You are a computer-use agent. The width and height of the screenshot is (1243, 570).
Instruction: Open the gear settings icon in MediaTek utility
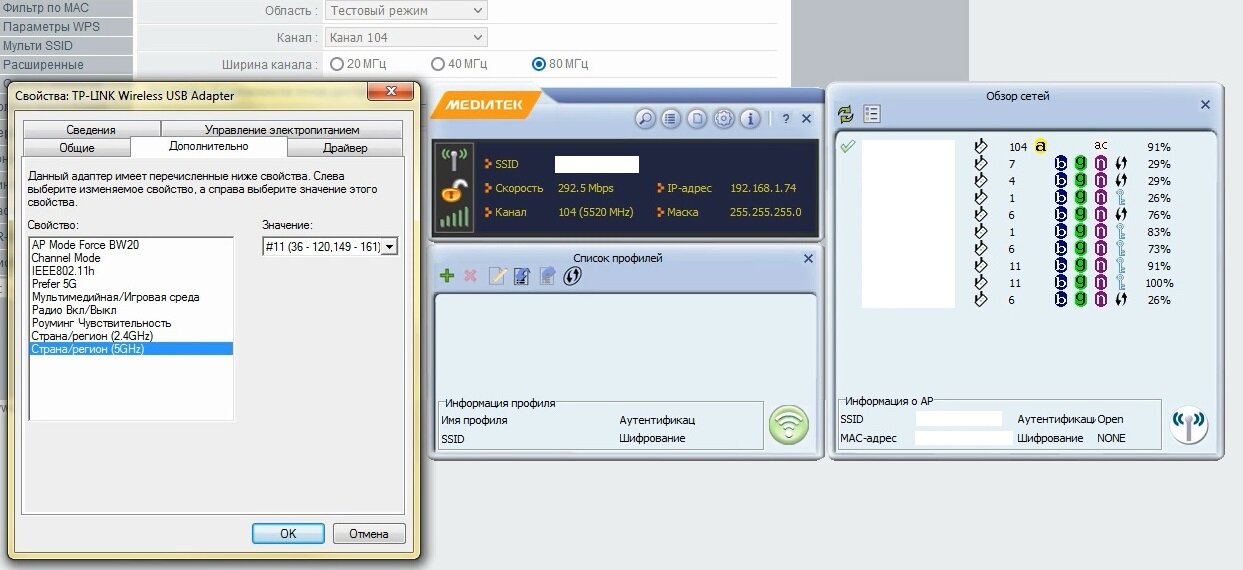(723, 119)
